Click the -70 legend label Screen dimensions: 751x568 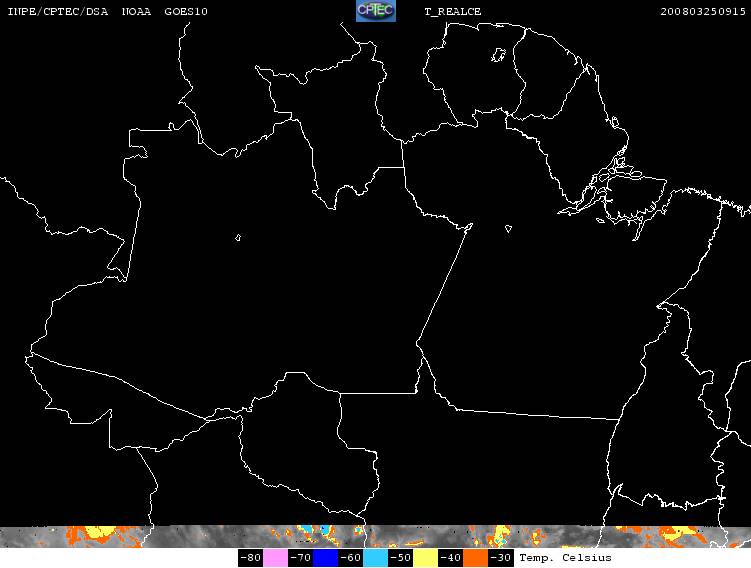pos(300,557)
